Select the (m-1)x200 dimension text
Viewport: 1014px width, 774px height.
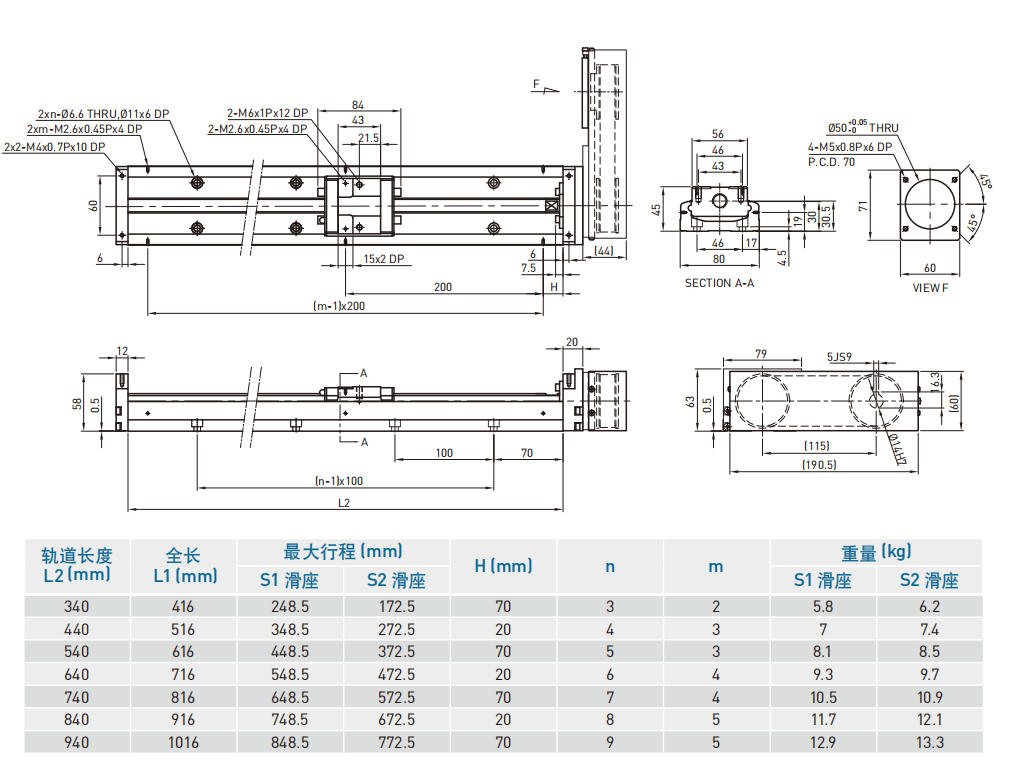[x=339, y=306]
